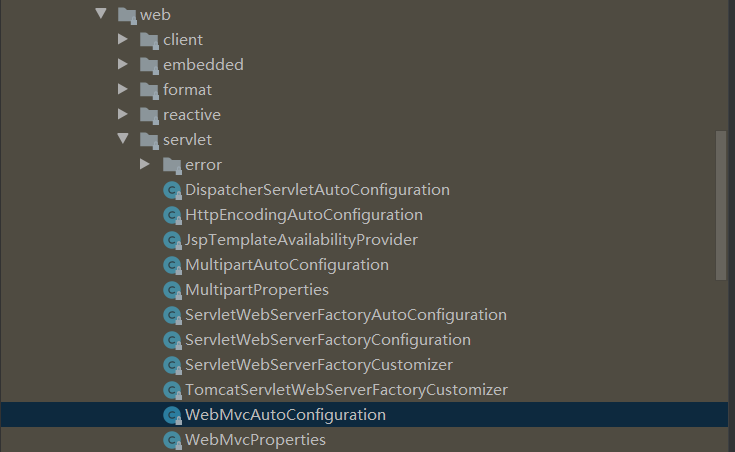
Task: Open MultipartAutoConfiguration class name
Action: [x=287, y=265]
